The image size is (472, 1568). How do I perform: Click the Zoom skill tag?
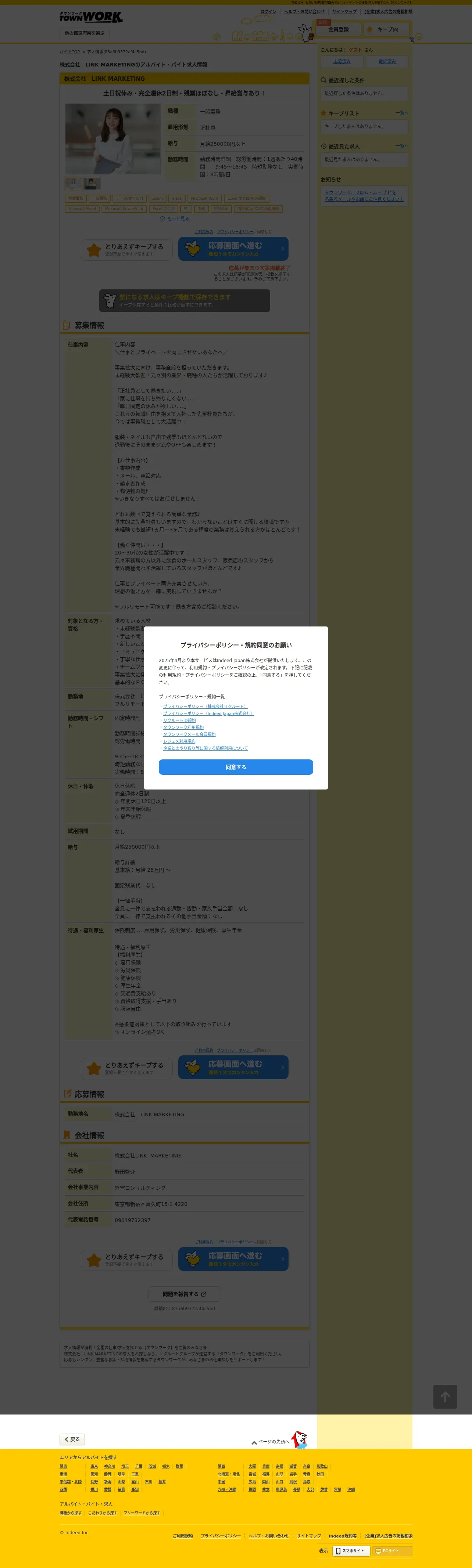click(x=158, y=198)
